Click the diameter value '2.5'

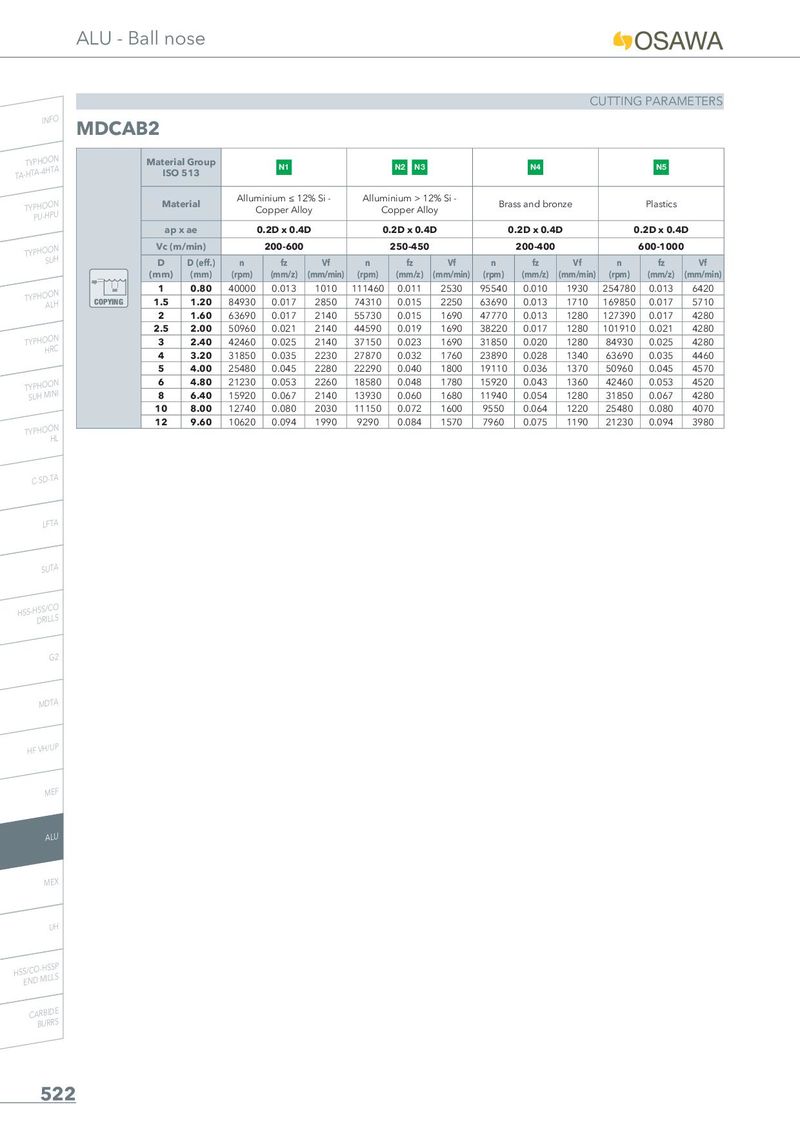(161, 328)
